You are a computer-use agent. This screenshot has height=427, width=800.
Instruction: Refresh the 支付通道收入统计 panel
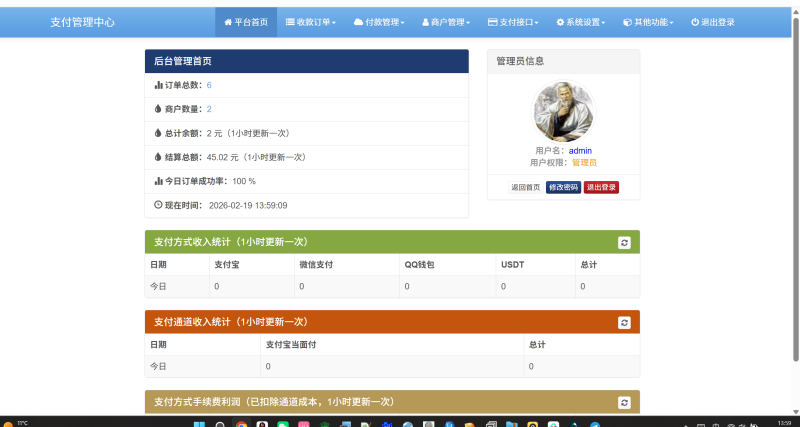point(624,322)
